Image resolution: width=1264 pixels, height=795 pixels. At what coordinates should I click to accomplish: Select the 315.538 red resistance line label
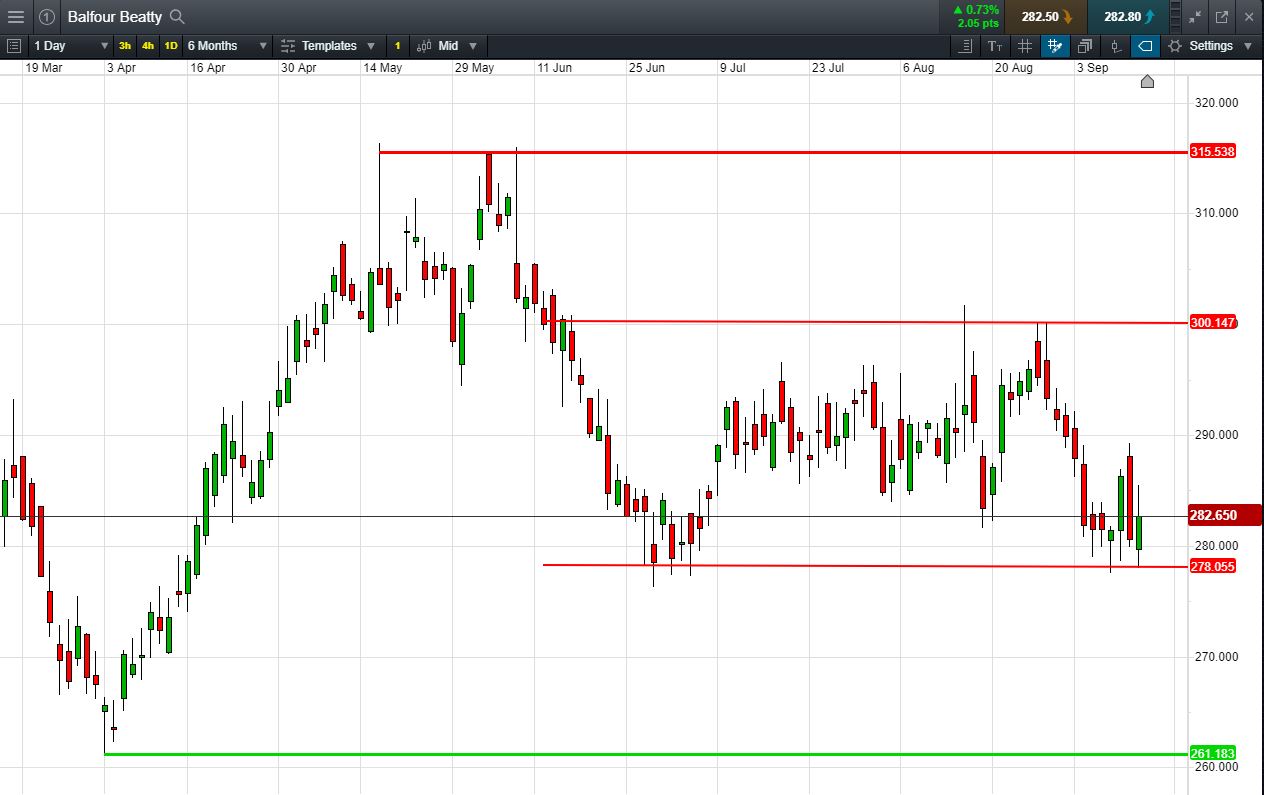tap(1213, 152)
